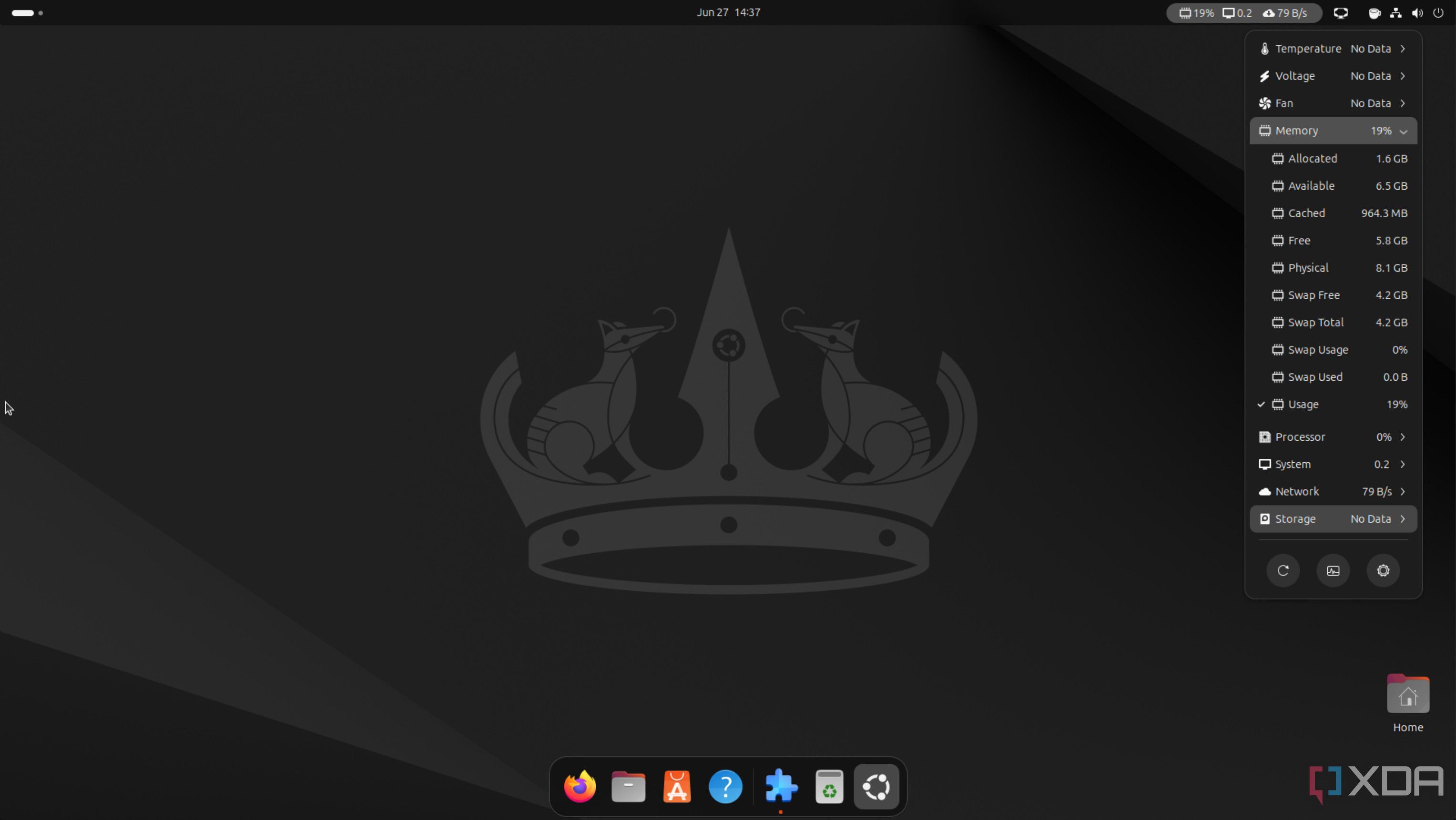
Task: Click the wired network status icon
Action: [1396, 12]
